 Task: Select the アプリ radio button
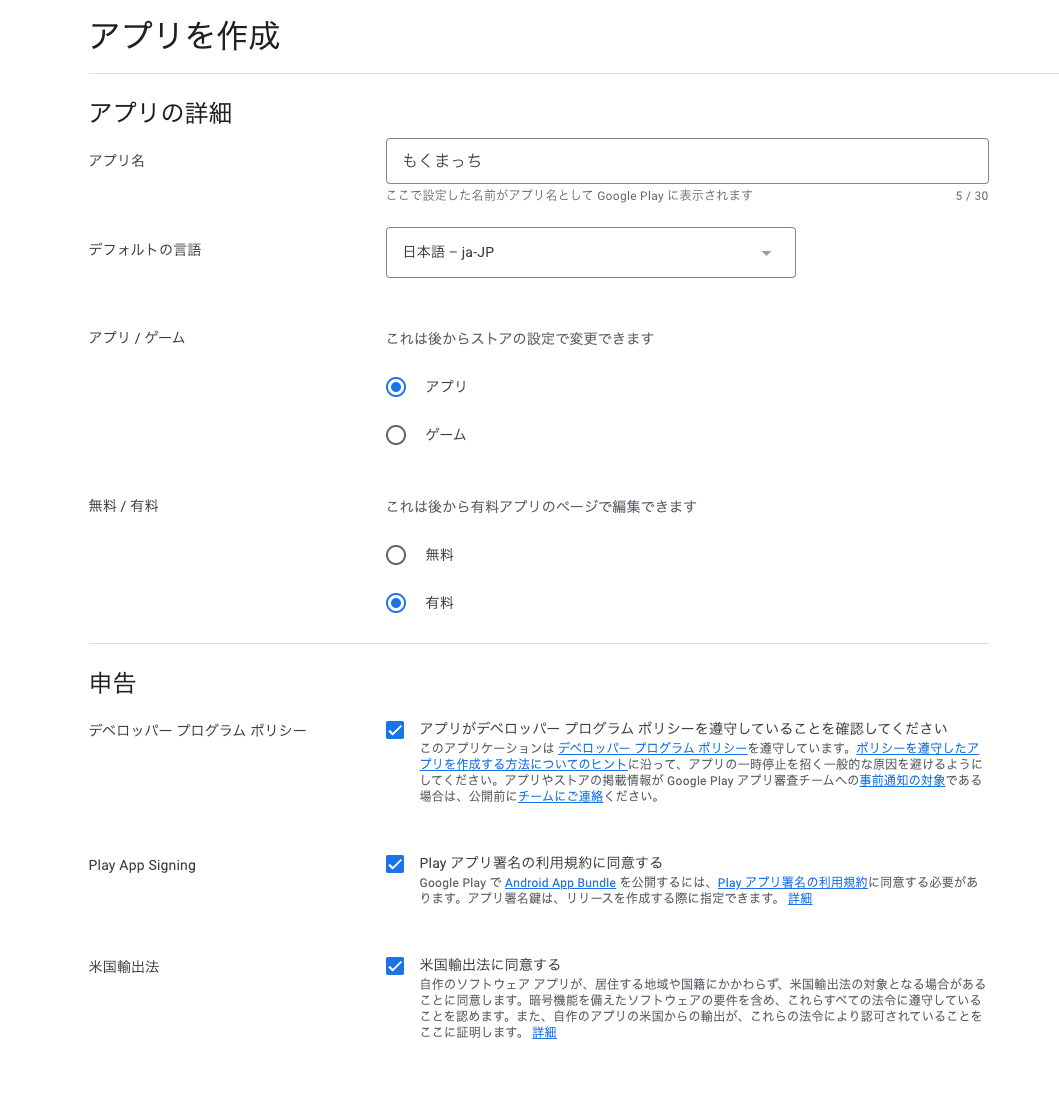click(396, 387)
